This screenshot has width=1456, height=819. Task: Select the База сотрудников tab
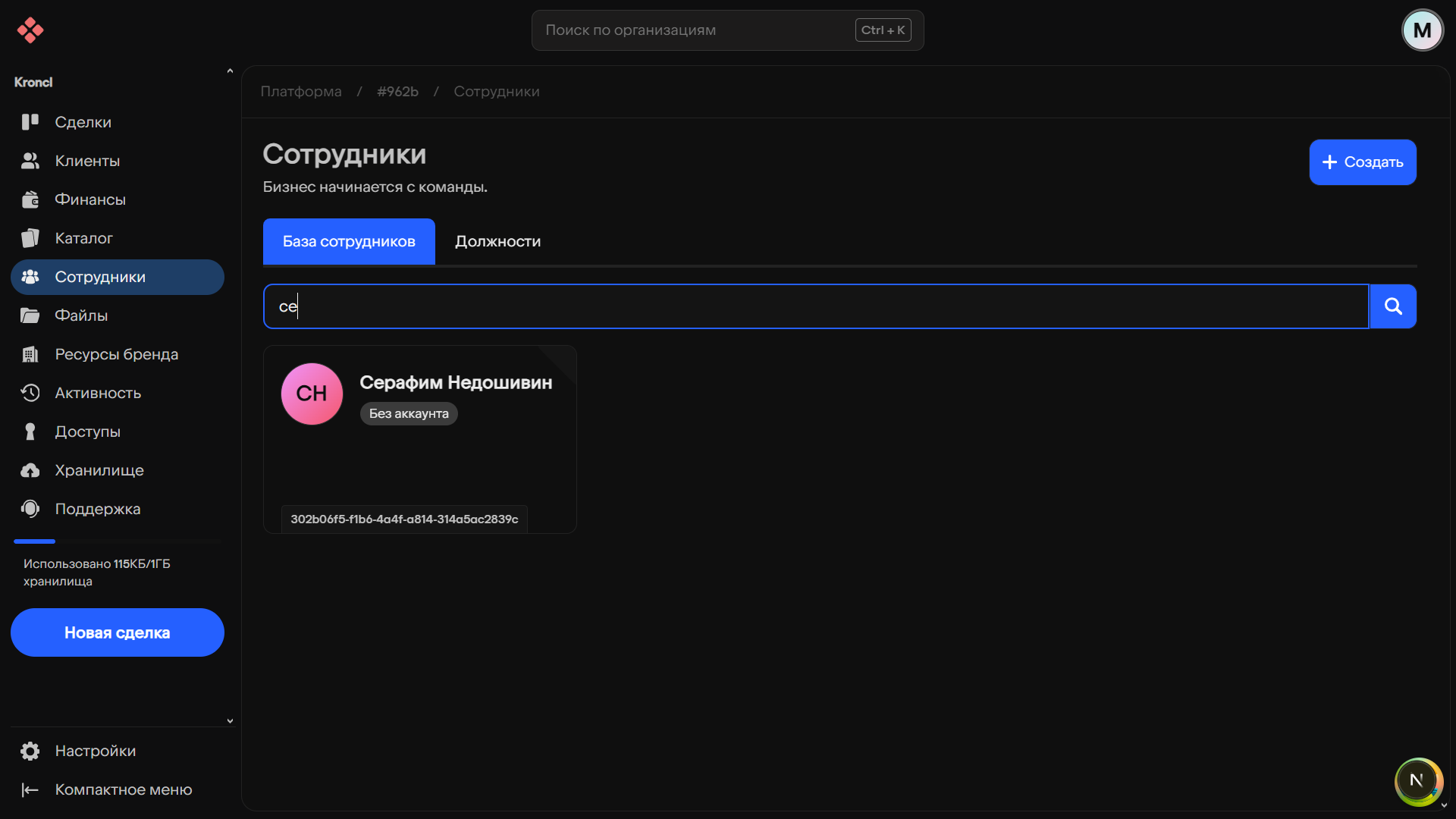click(349, 241)
